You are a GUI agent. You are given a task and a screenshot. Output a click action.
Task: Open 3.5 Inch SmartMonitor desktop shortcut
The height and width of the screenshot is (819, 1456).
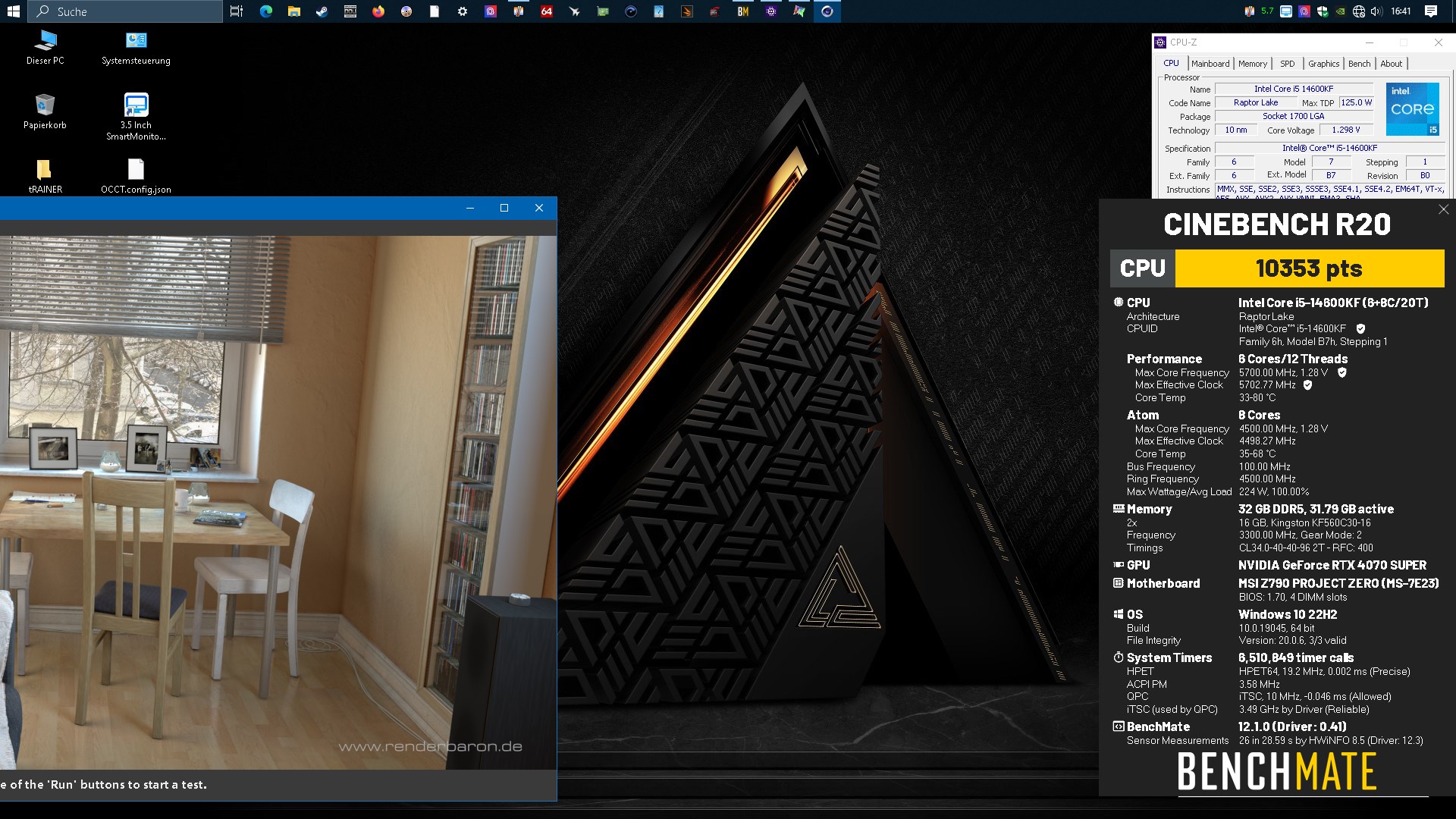(136, 117)
